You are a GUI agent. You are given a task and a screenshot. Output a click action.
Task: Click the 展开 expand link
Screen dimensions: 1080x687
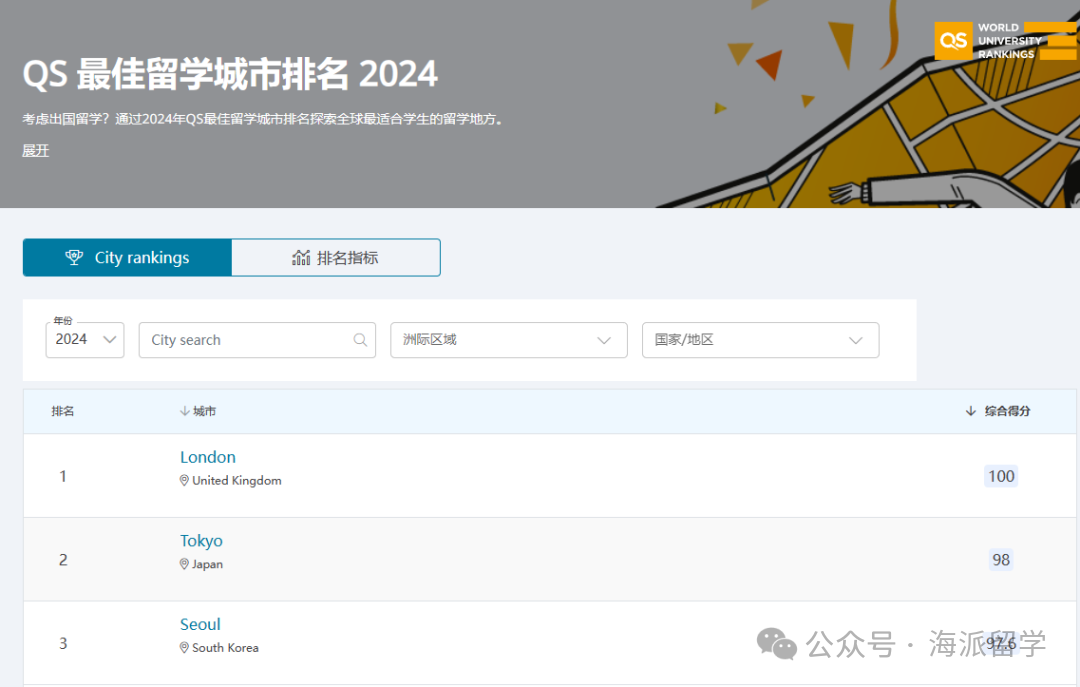tap(36, 151)
